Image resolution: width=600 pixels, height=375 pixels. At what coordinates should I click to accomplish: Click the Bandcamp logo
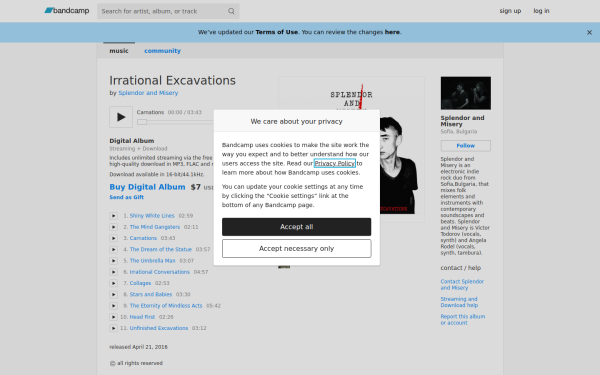pyautogui.click(x=67, y=11)
